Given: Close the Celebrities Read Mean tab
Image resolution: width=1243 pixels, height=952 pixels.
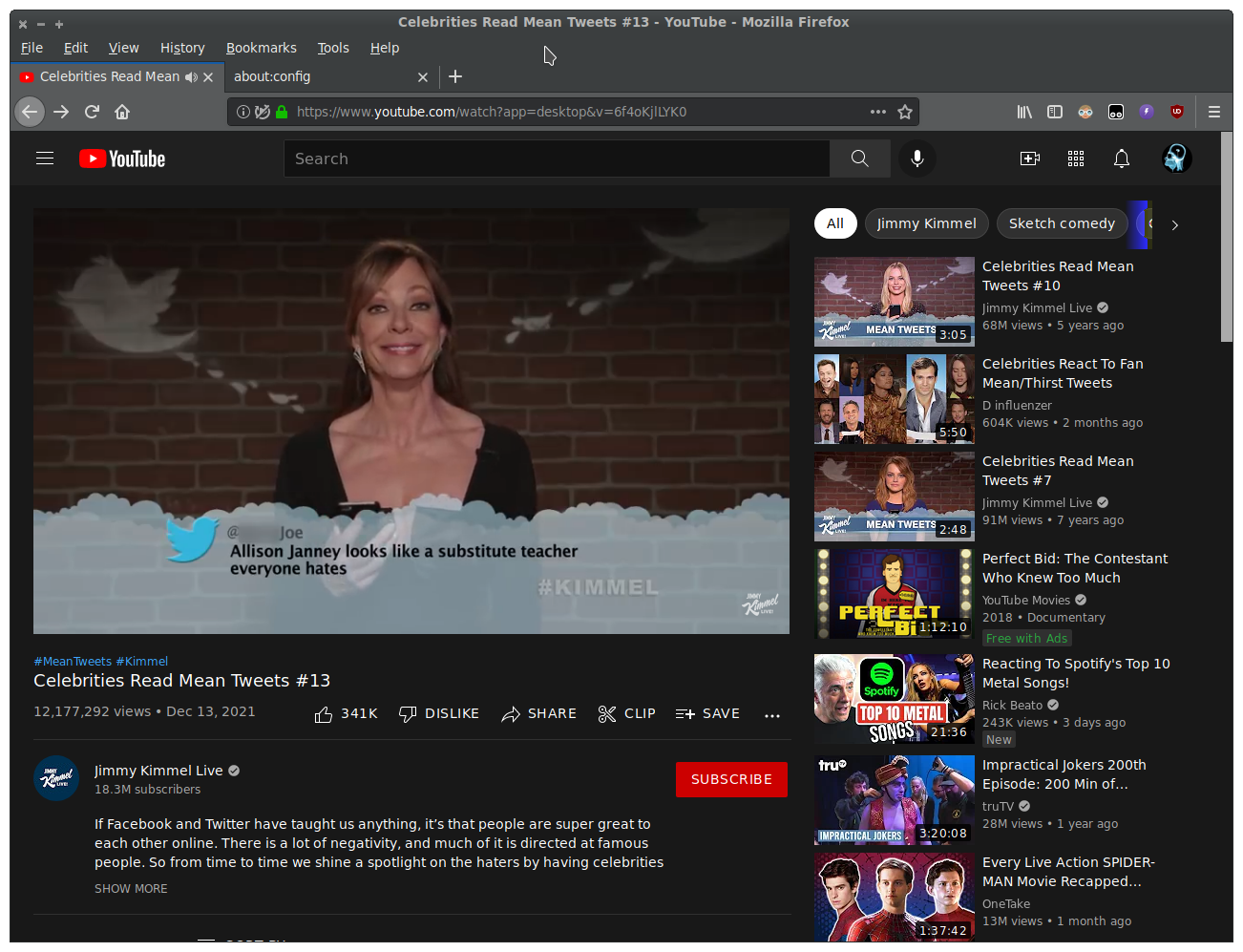Looking at the screenshot, I should (x=208, y=76).
